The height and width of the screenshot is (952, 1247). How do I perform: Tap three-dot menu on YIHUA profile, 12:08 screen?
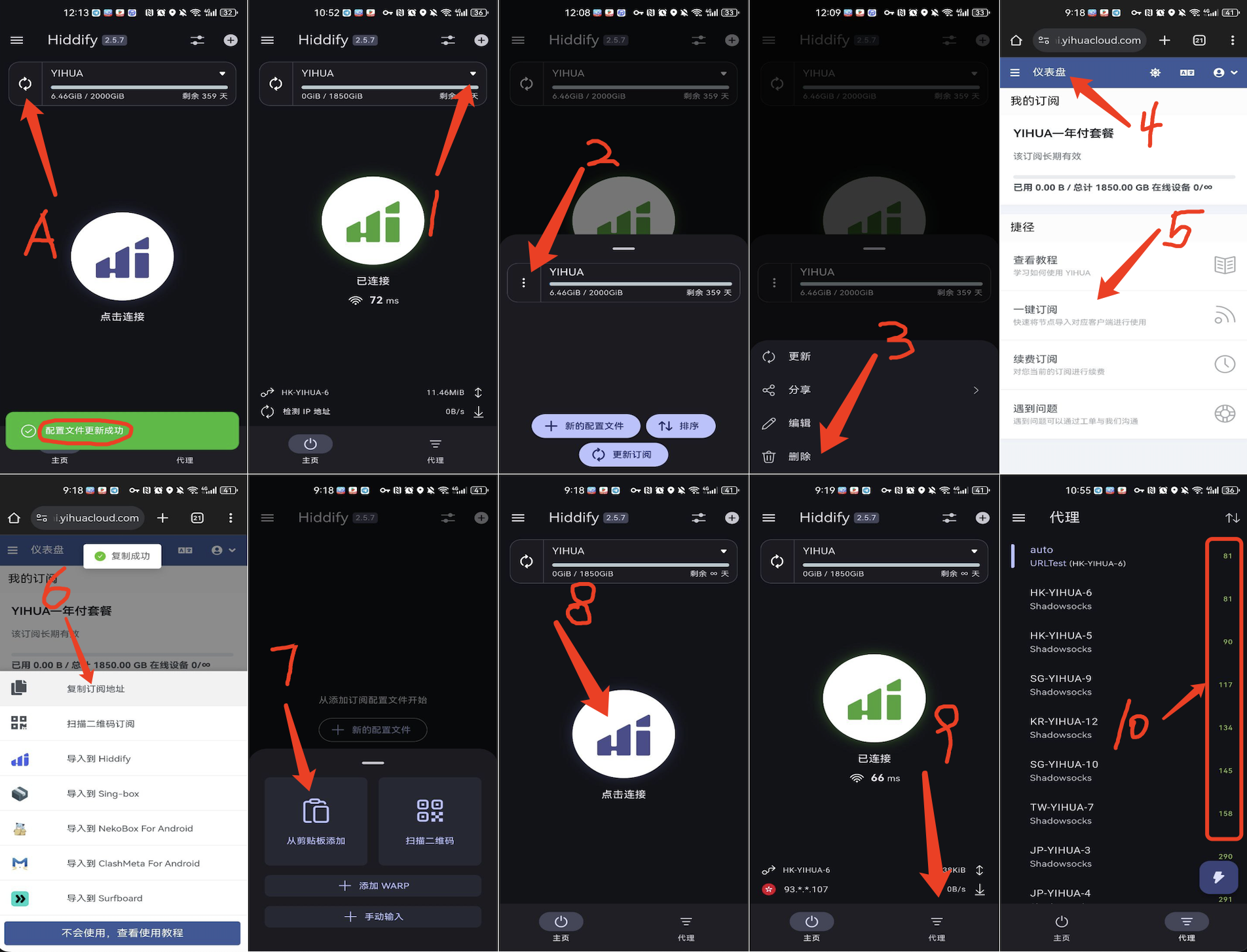pyautogui.click(x=523, y=283)
